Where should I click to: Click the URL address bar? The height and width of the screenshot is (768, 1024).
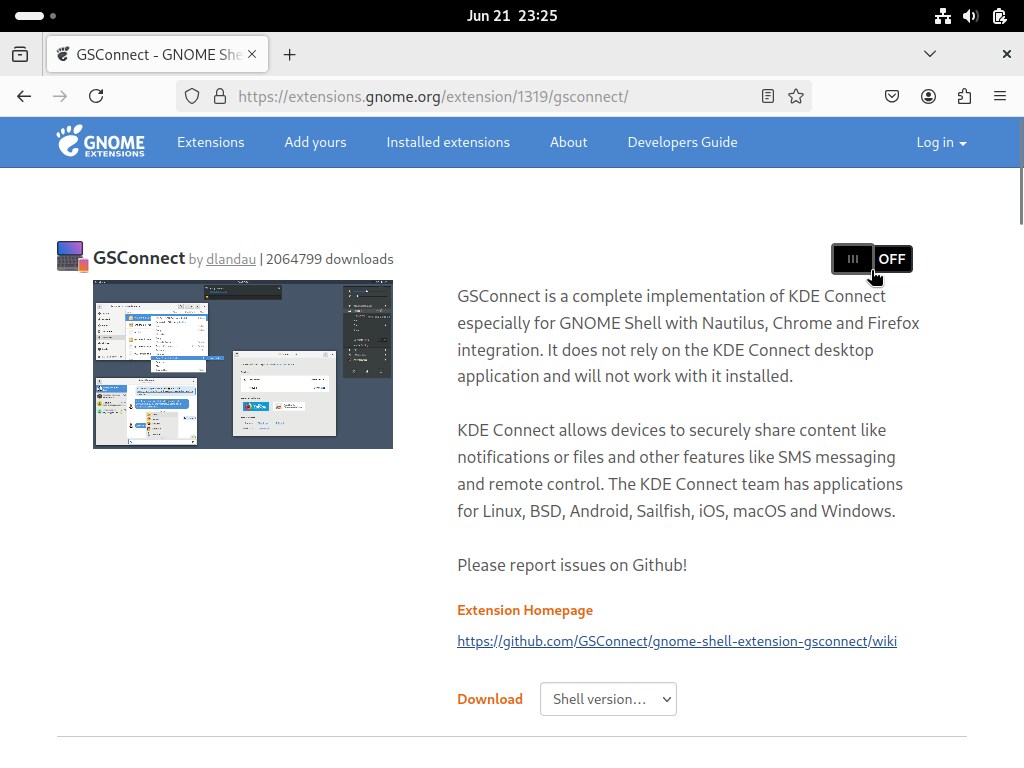pos(493,97)
